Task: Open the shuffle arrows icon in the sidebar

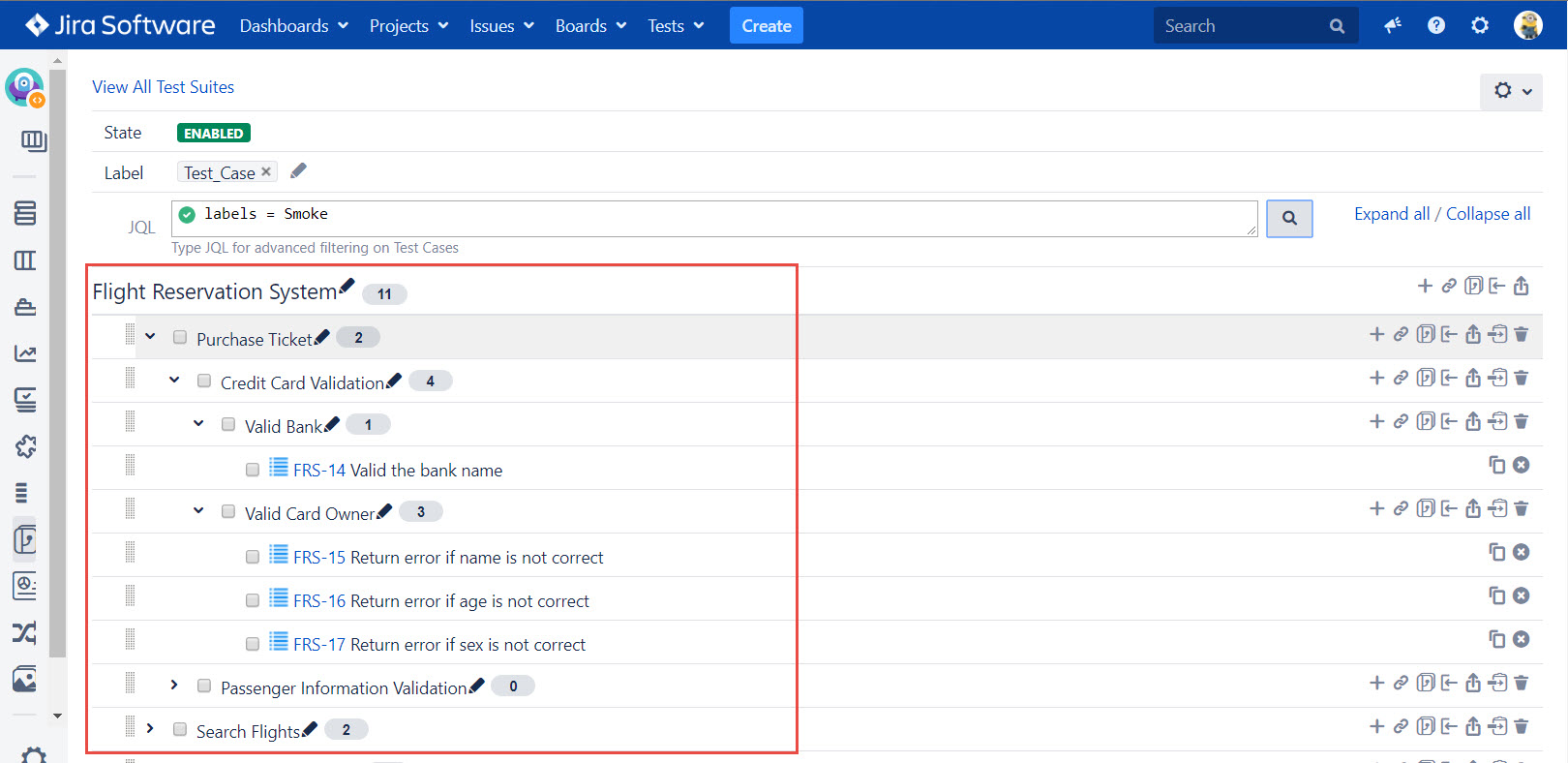Action: pyautogui.click(x=25, y=633)
